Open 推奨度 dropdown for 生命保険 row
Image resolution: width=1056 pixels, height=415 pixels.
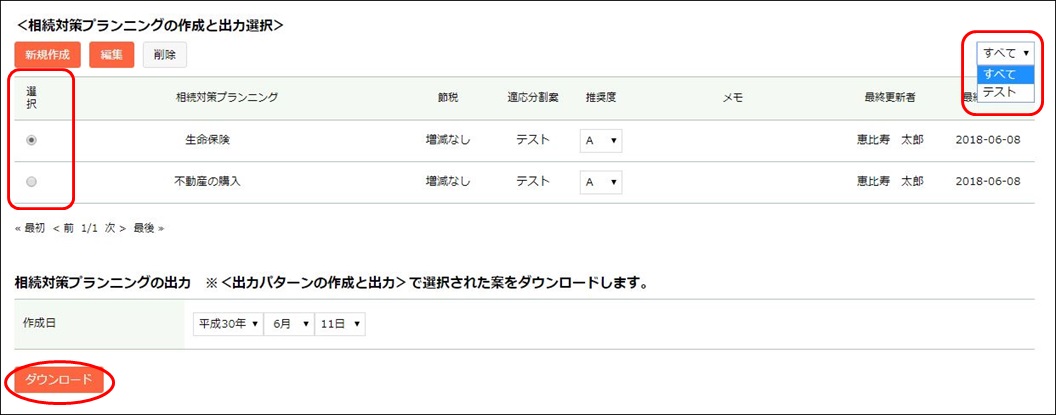tap(601, 141)
